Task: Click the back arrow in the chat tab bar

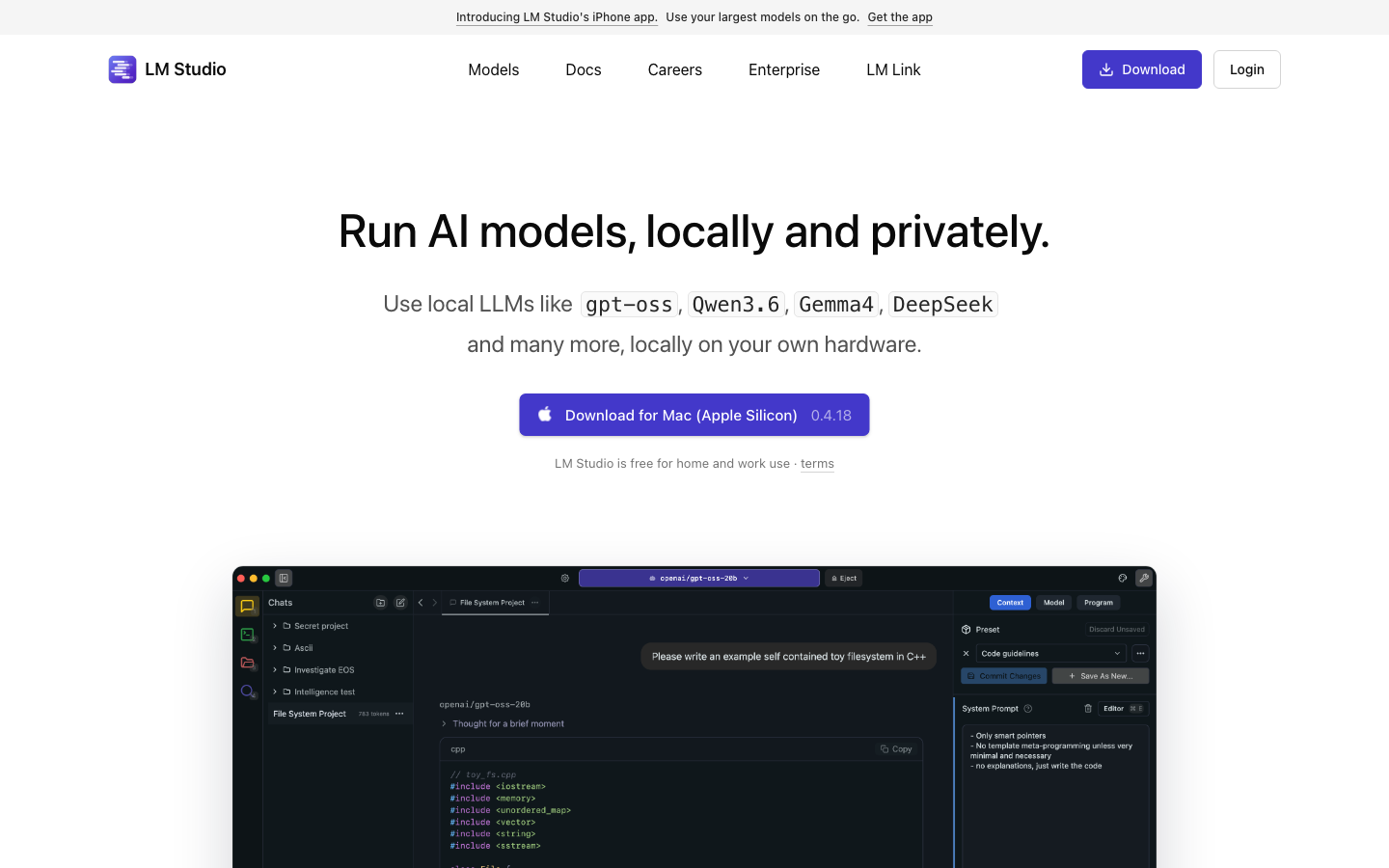Action: [x=421, y=603]
